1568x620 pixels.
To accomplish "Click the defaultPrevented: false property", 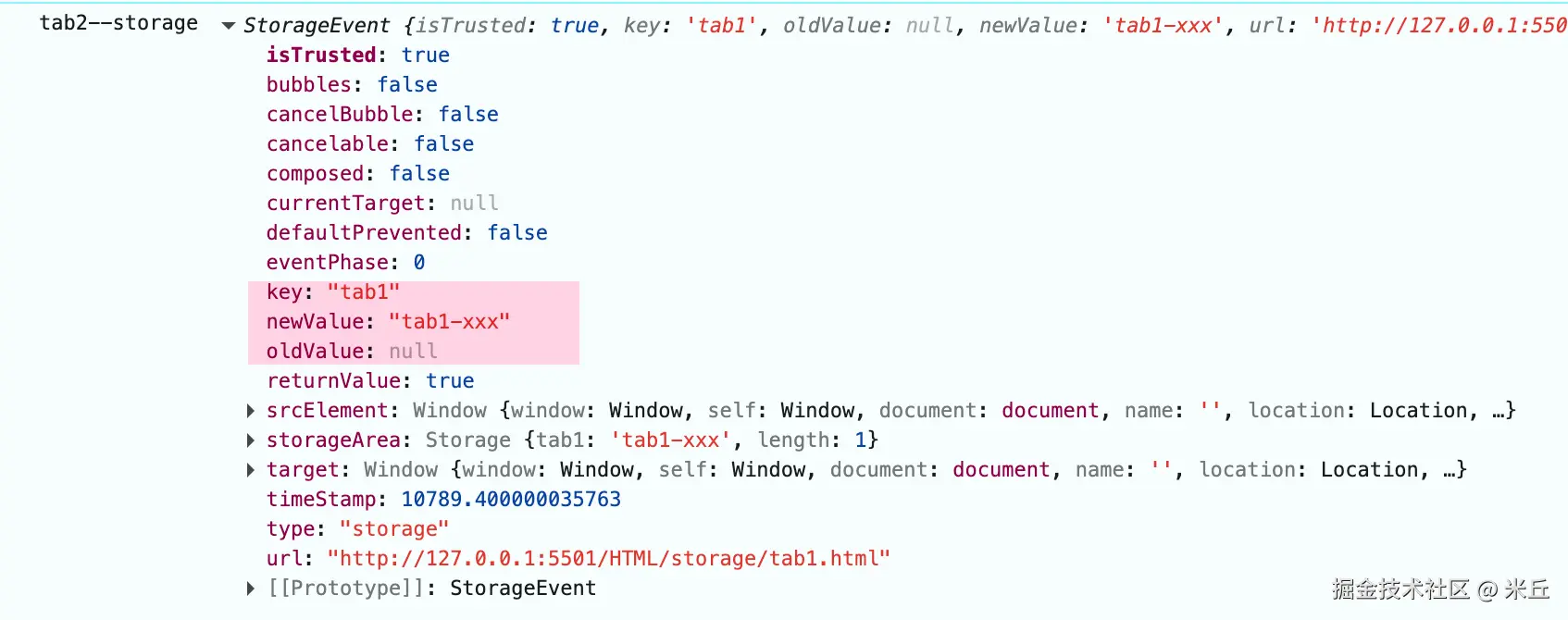I will (407, 233).
